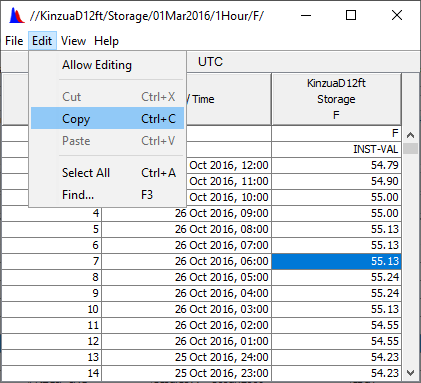The image size is (421, 383).
Task: Click the INST-VAL type cell
Action: tap(336, 149)
